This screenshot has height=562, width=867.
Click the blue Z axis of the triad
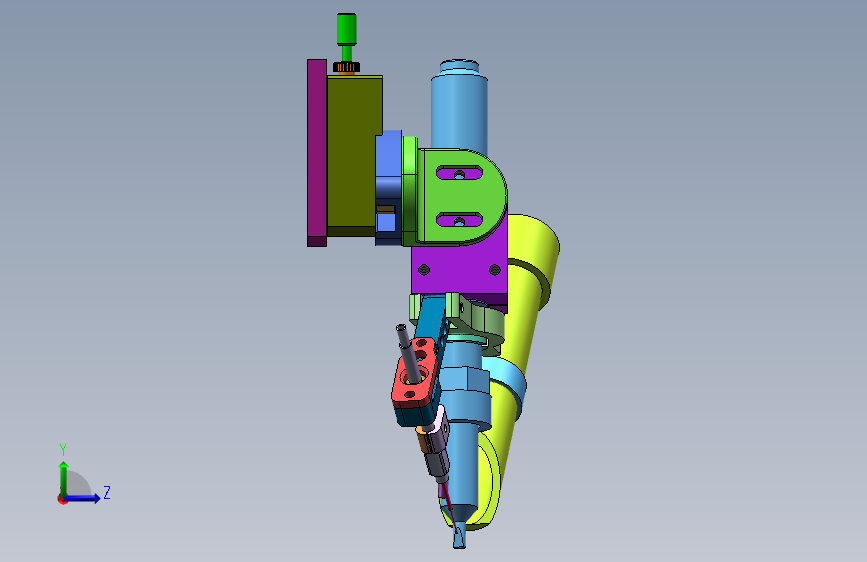(82, 498)
